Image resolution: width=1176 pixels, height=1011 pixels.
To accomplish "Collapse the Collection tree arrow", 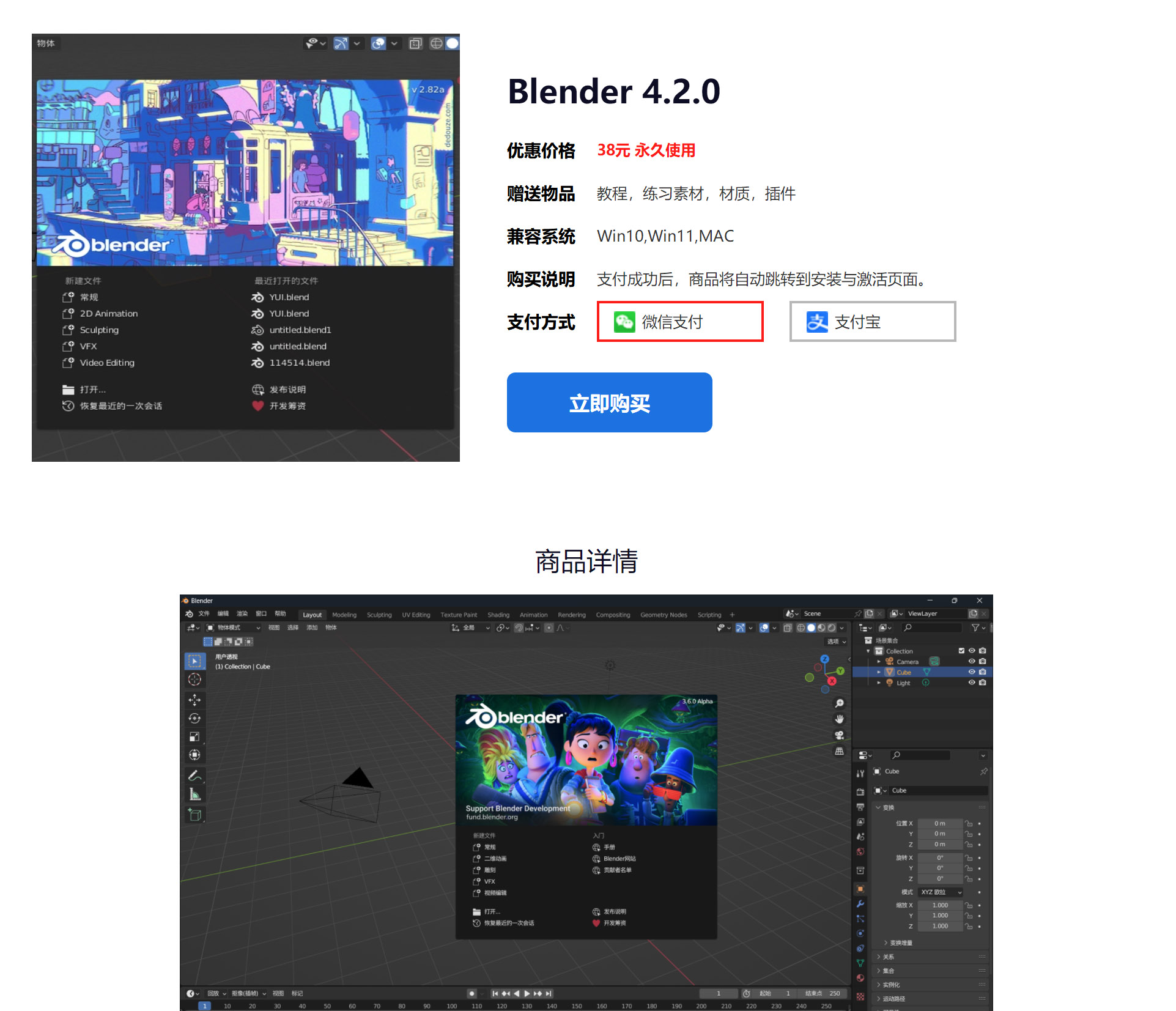I will [x=868, y=651].
